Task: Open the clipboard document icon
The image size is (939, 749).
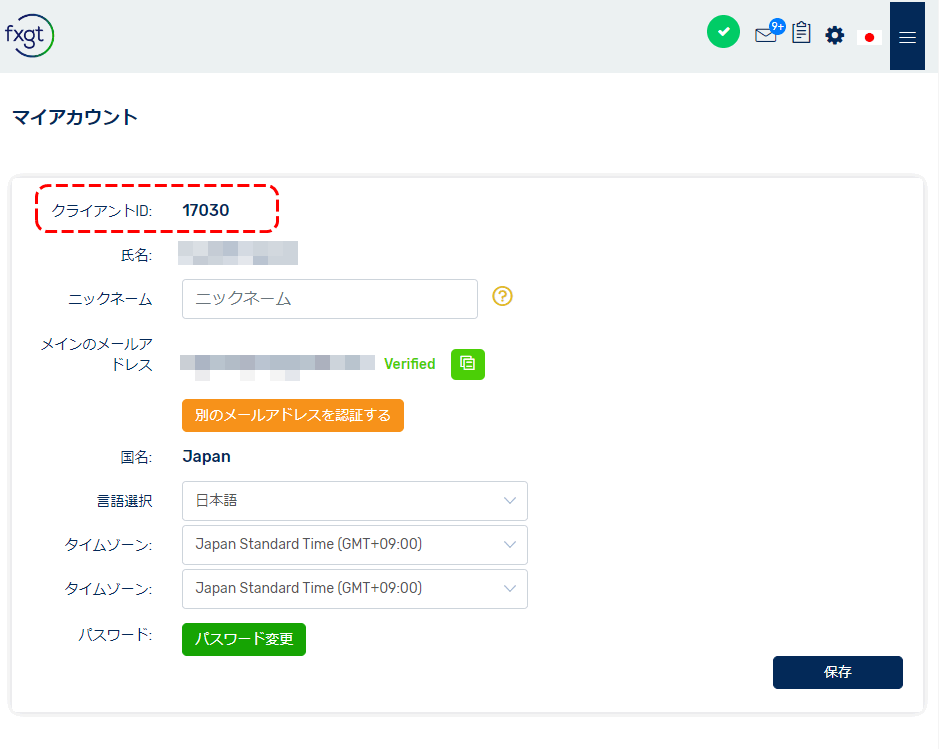Action: [x=801, y=32]
